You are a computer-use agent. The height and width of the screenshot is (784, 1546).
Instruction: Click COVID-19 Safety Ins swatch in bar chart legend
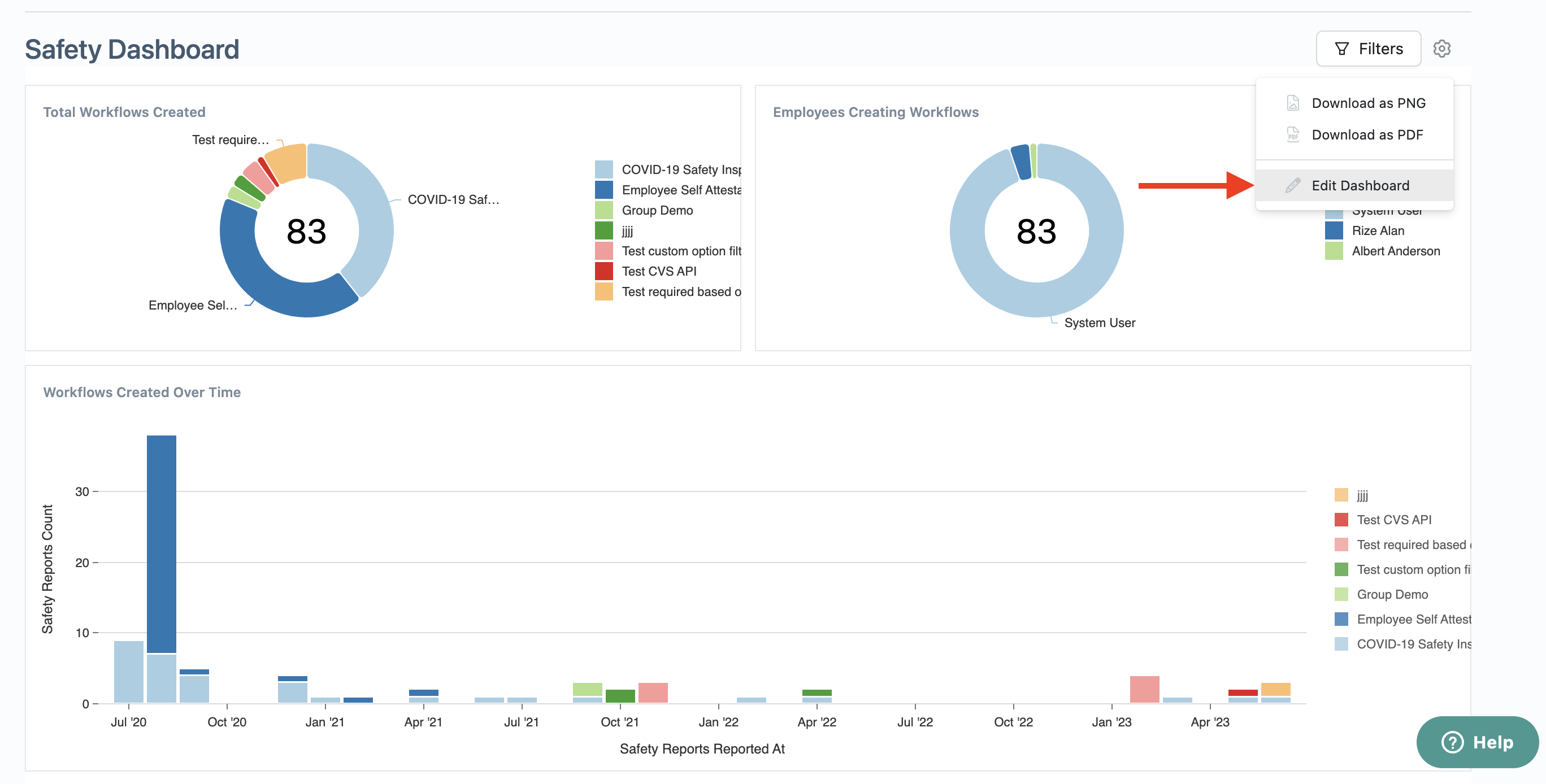(x=1341, y=644)
